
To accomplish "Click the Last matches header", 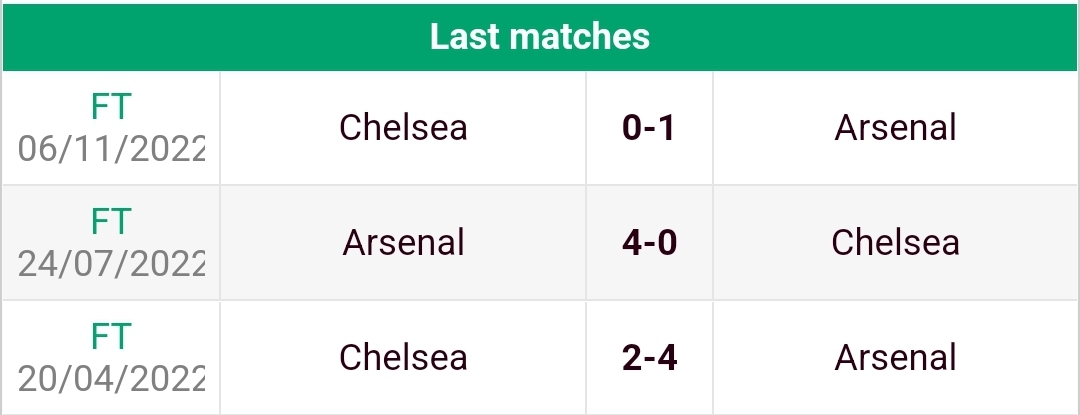I will [539, 36].
